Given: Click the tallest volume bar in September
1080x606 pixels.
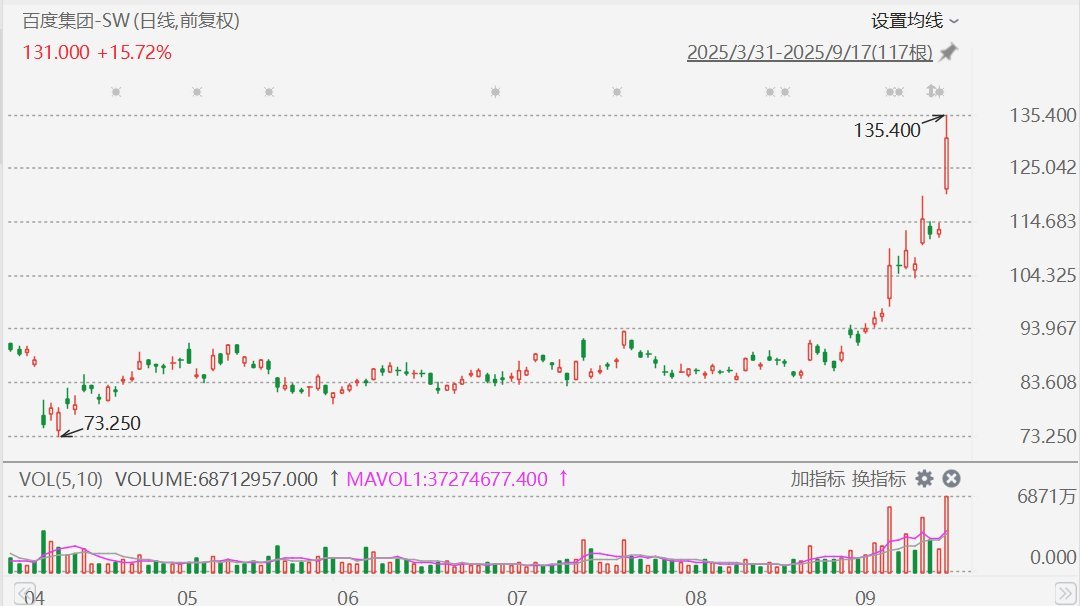Looking at the screenshot, I should coord(946,535).
